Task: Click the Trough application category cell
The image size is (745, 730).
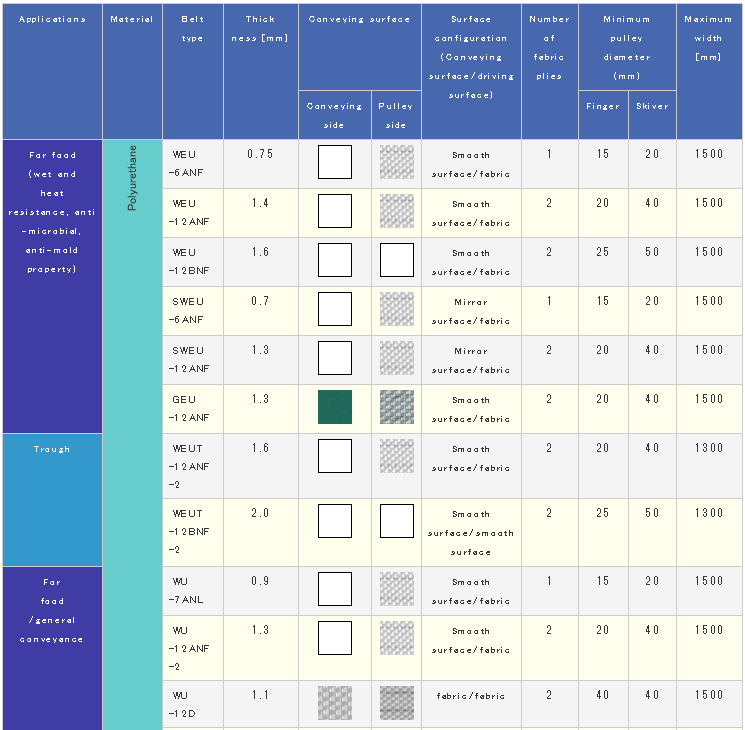Action: click(52, 450)
